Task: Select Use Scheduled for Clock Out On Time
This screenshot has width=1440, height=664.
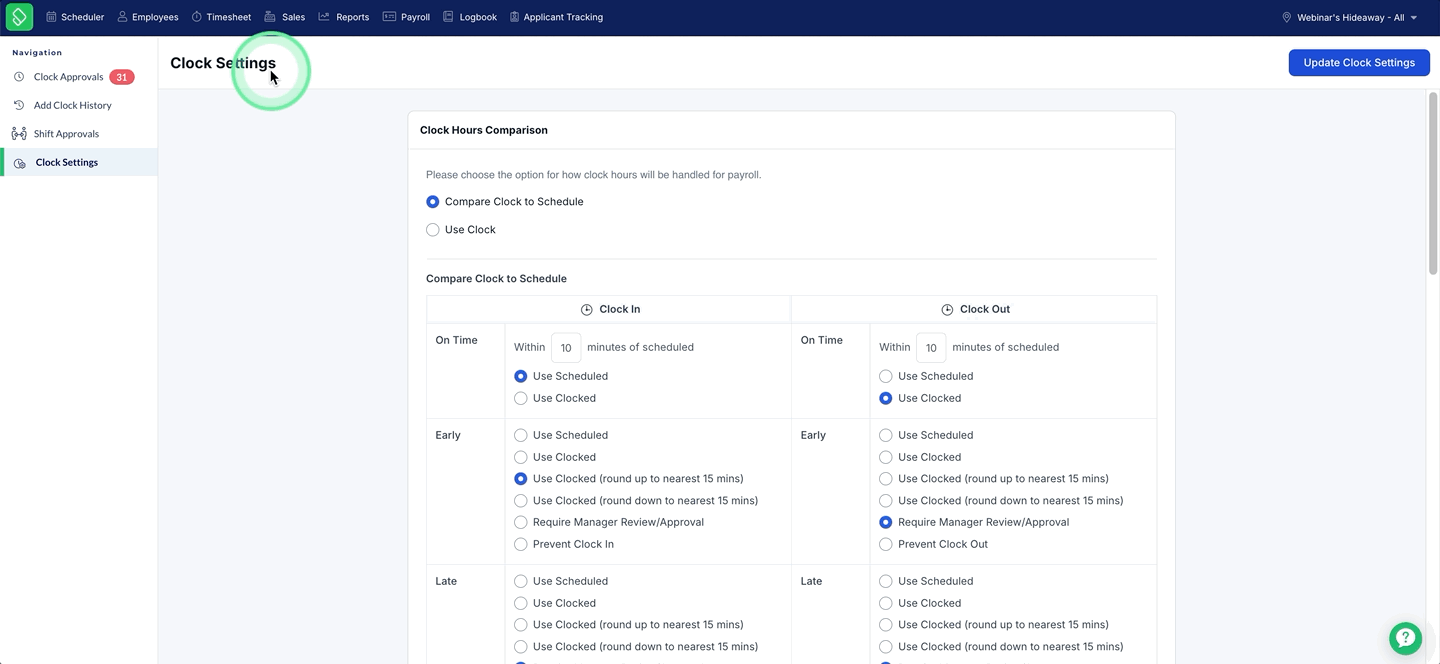Action: tap(886, 377)
